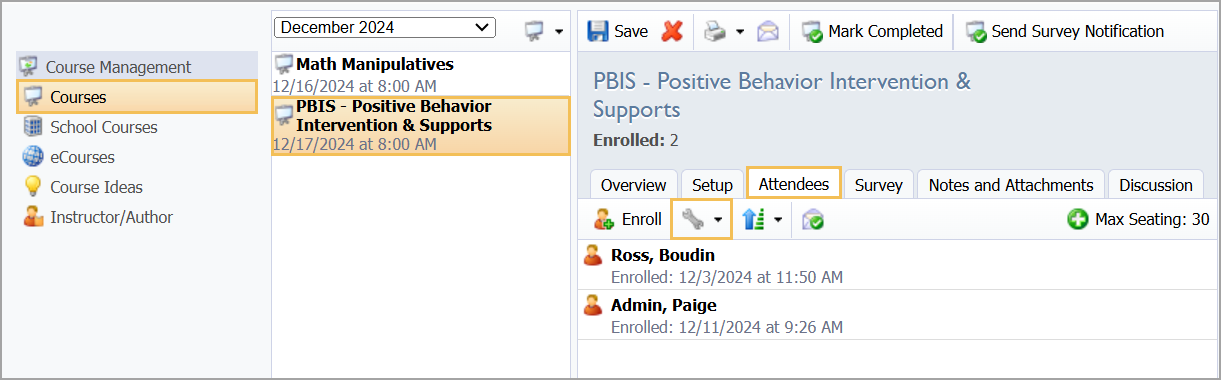The image size is (1221, 380).
Task: Open Course Ideas in sidebar
Action: tap(96, 187)
